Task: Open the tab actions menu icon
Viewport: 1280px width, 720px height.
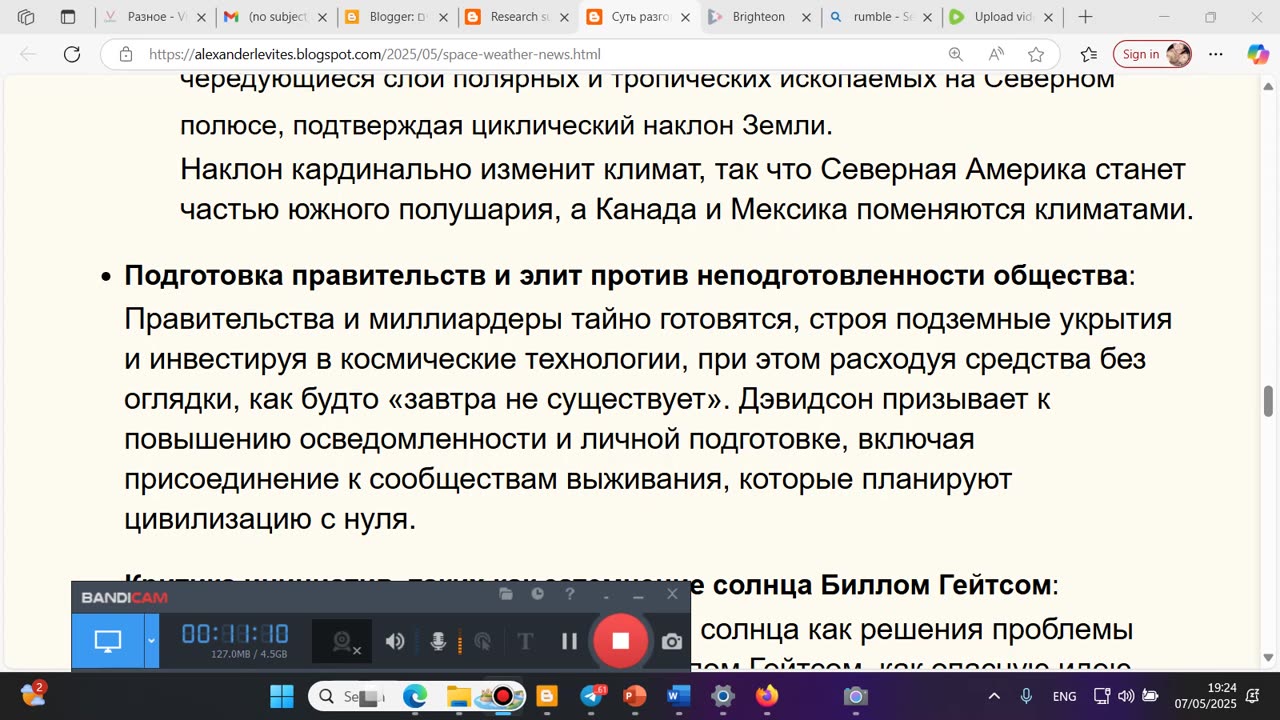Action: tap(68, 17)
